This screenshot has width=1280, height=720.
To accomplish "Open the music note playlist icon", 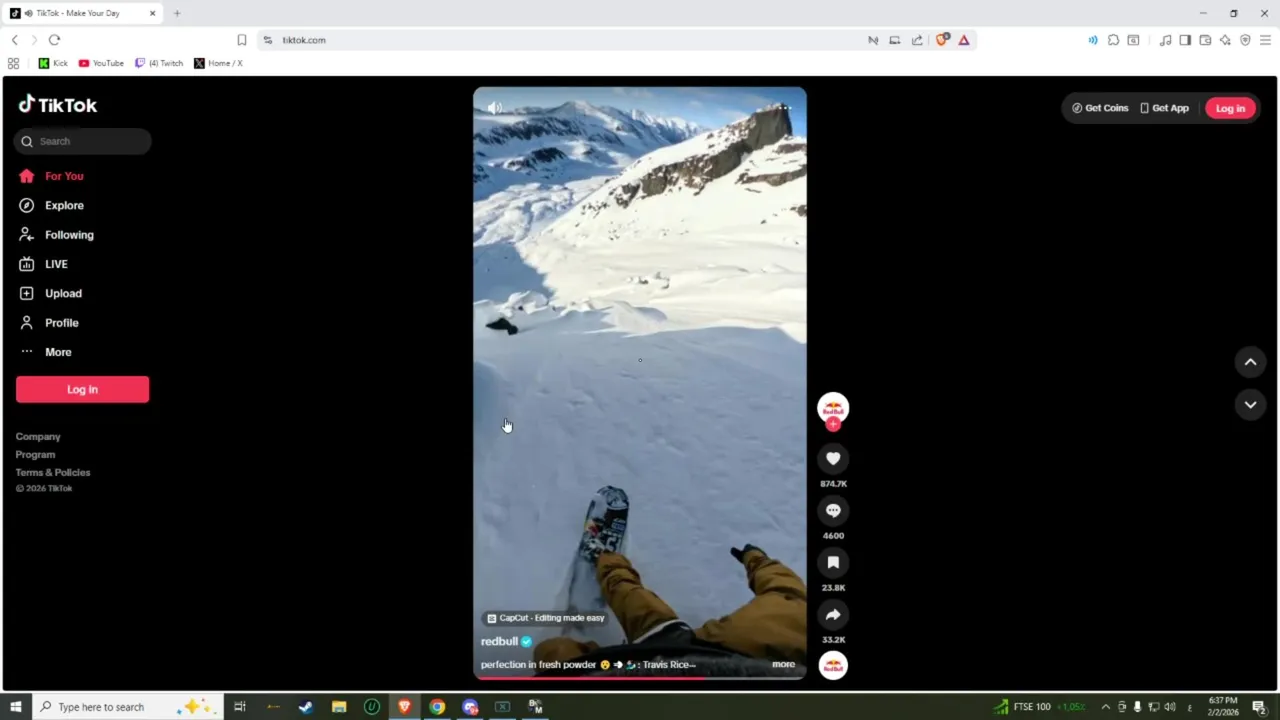I will (x=1165, y=40).
